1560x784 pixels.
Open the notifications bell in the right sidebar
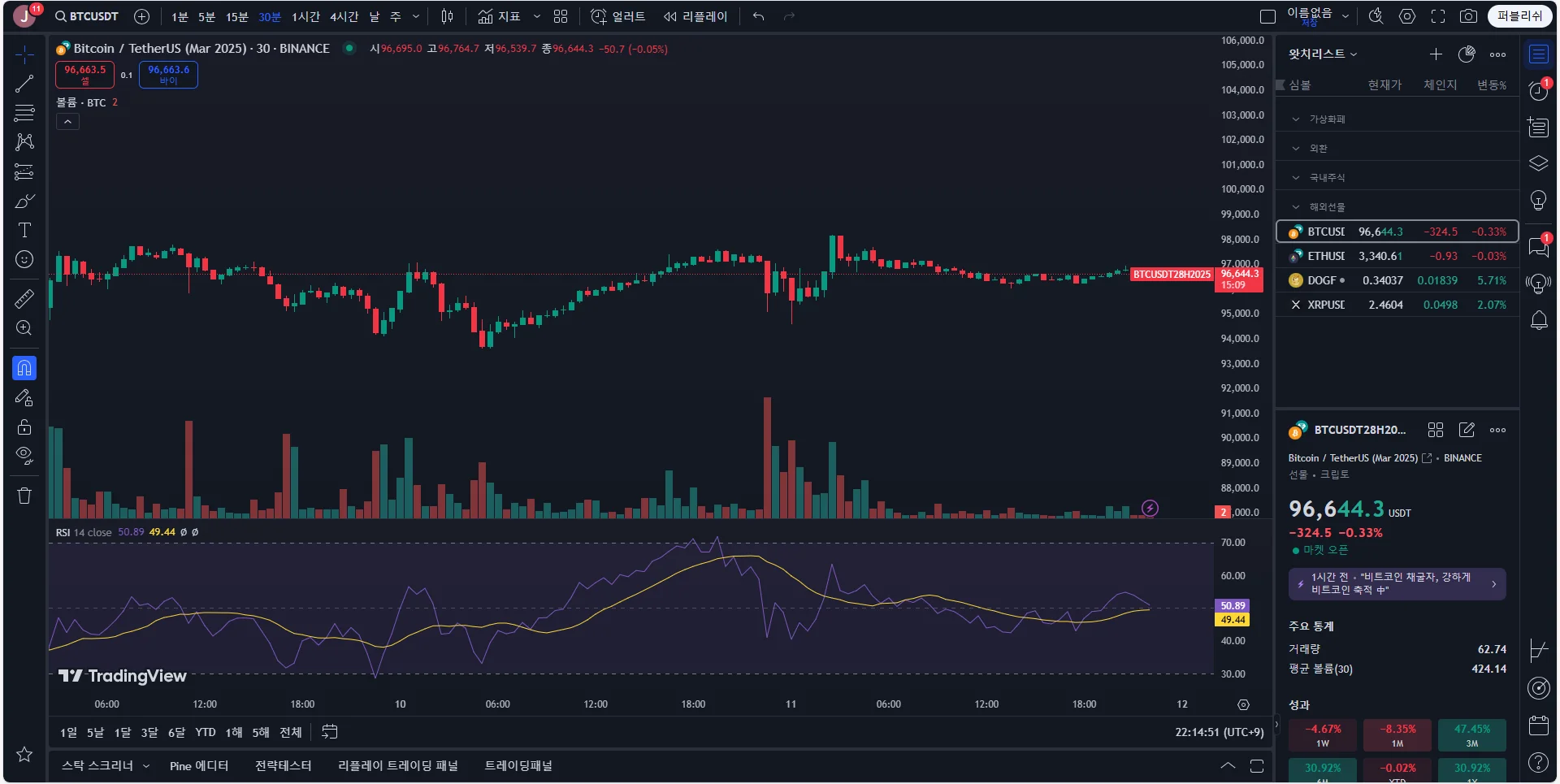pyautogui.click(x=1539, y=320)
